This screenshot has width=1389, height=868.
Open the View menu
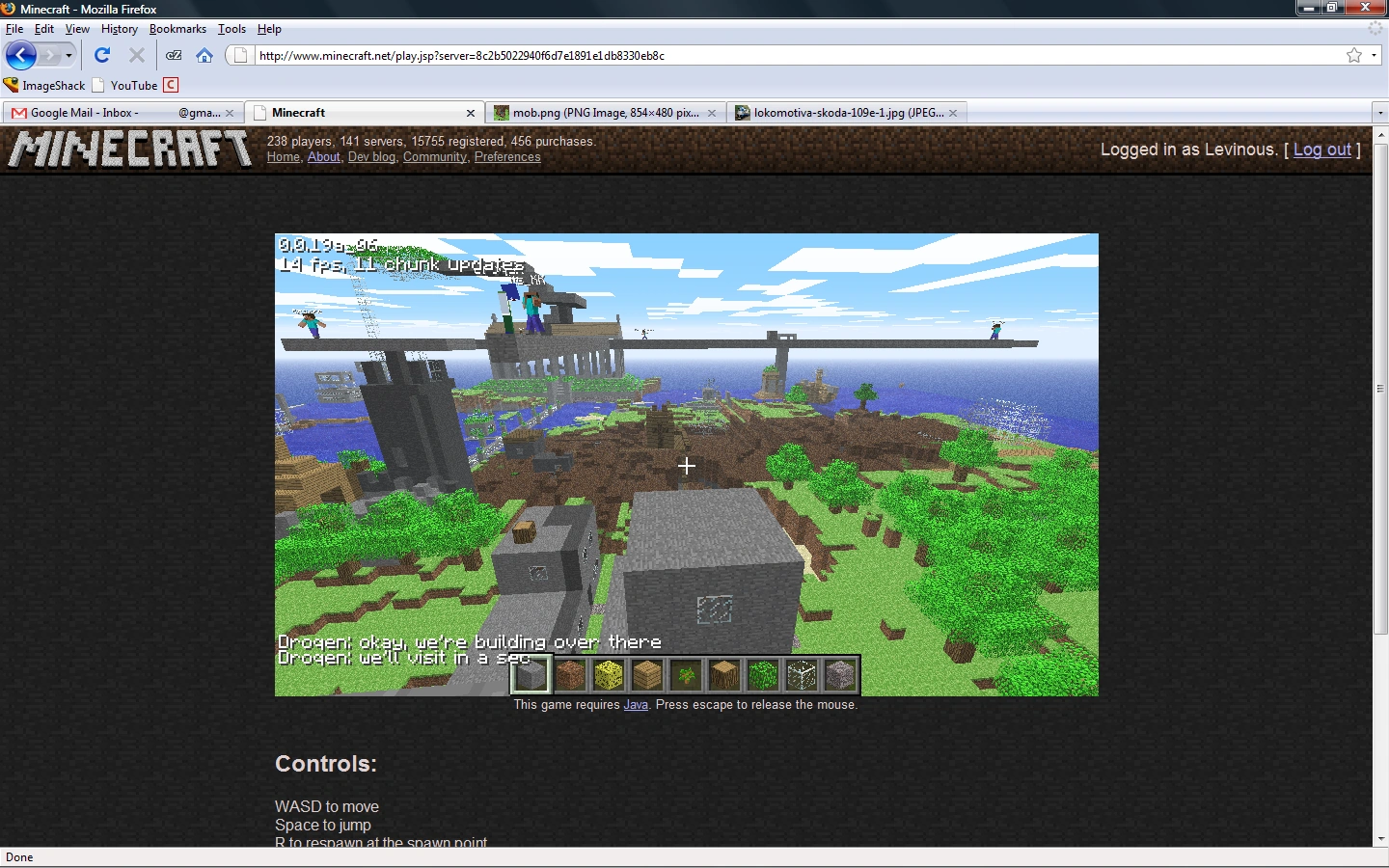pos(77,29)
